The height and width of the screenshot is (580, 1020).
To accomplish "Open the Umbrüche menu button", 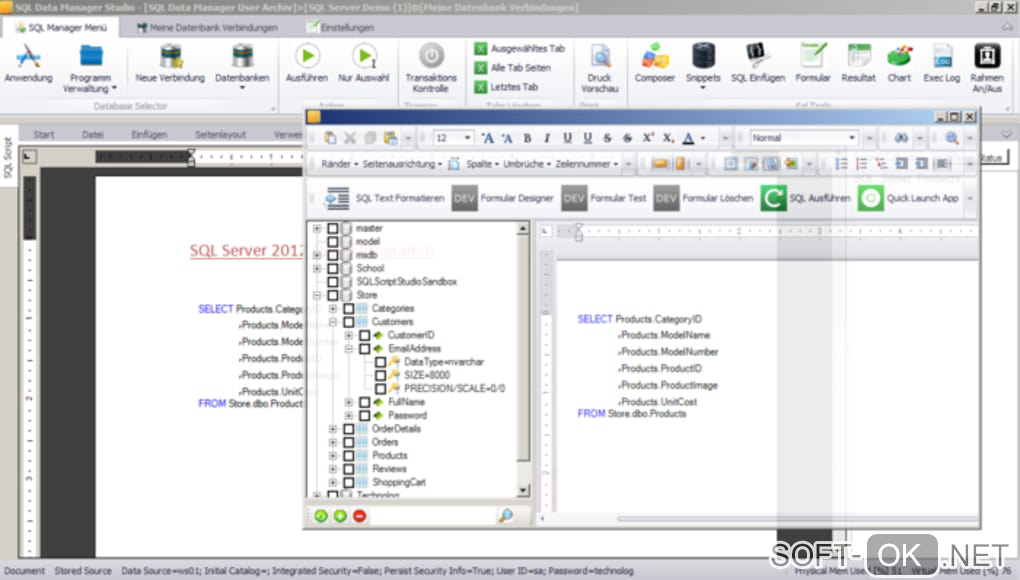I will [527, 165].
